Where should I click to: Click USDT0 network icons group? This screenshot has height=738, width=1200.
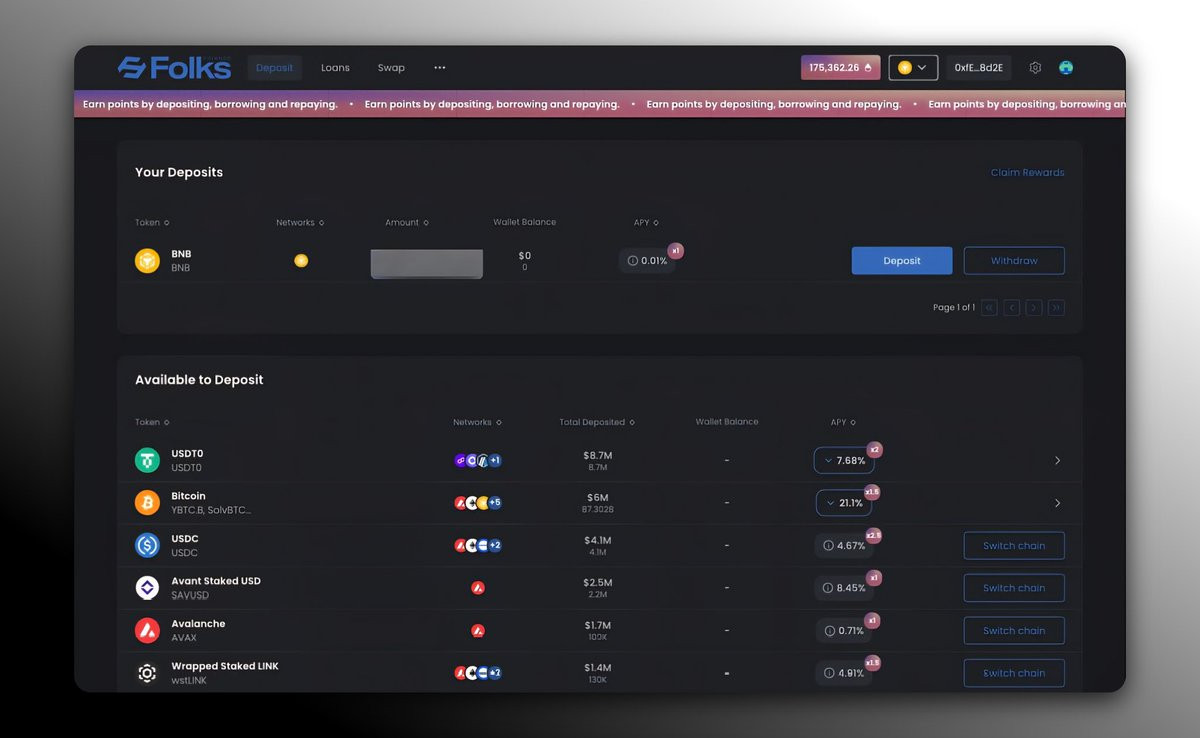(x=478, y=460)
